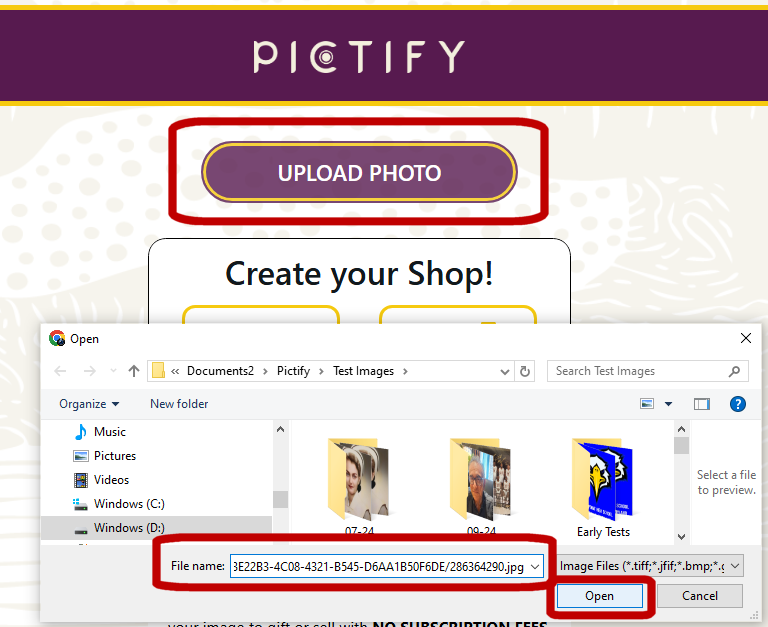Go up one folder level
768x627 pixels.
pos(134,371)
